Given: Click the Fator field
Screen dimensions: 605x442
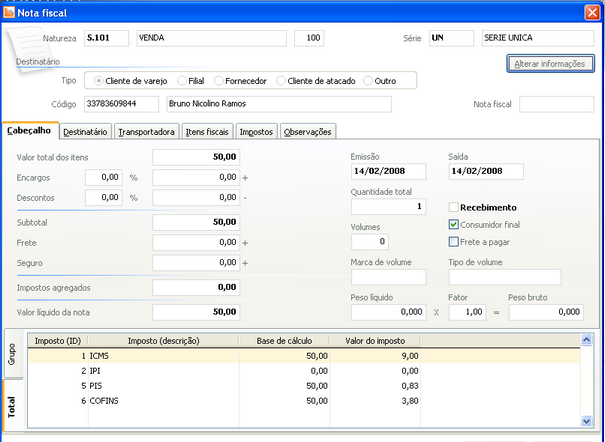Looking at the screenshot, I should [x=467, y=312].
